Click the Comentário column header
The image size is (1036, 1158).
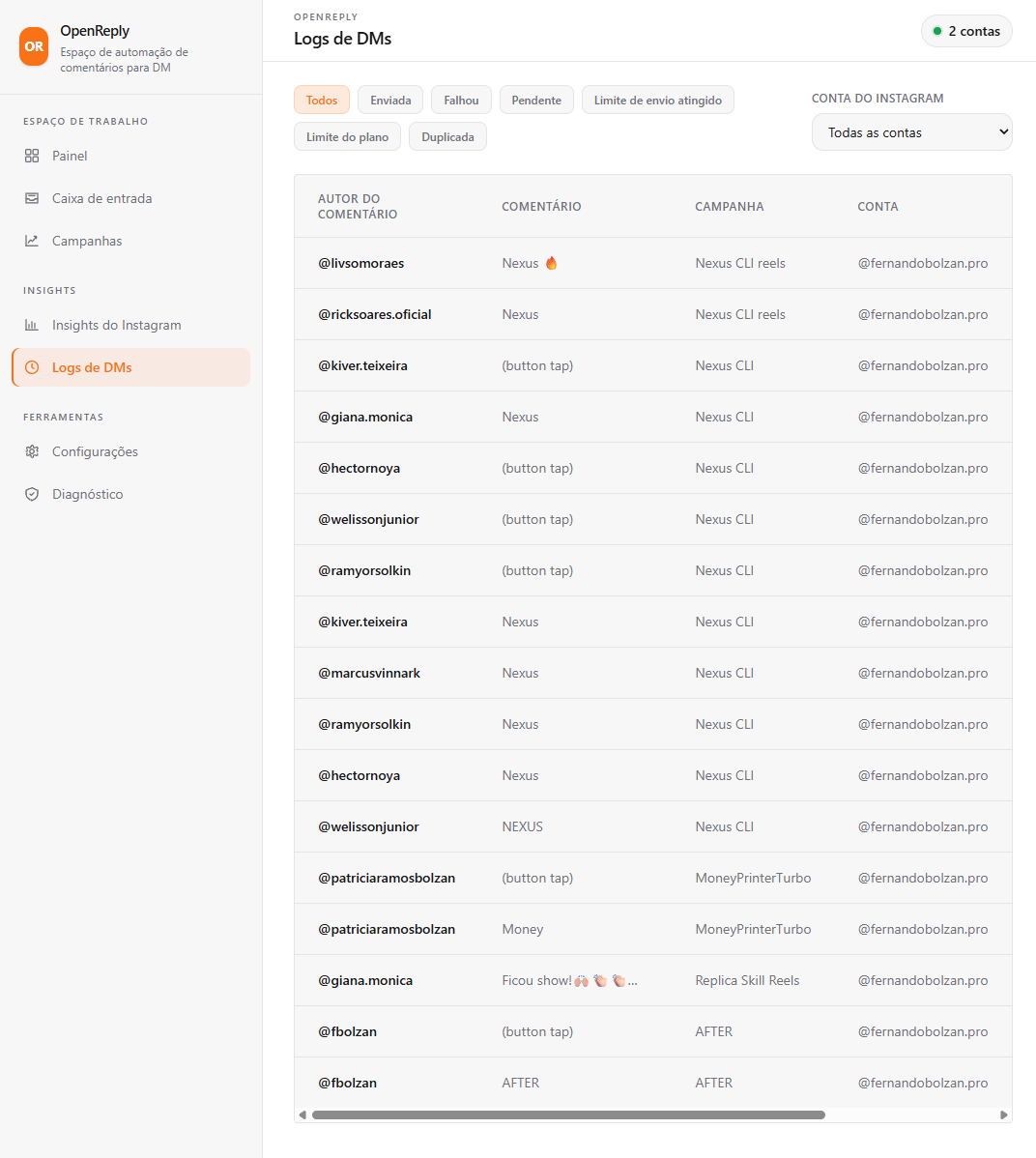(x=541, y=206)
